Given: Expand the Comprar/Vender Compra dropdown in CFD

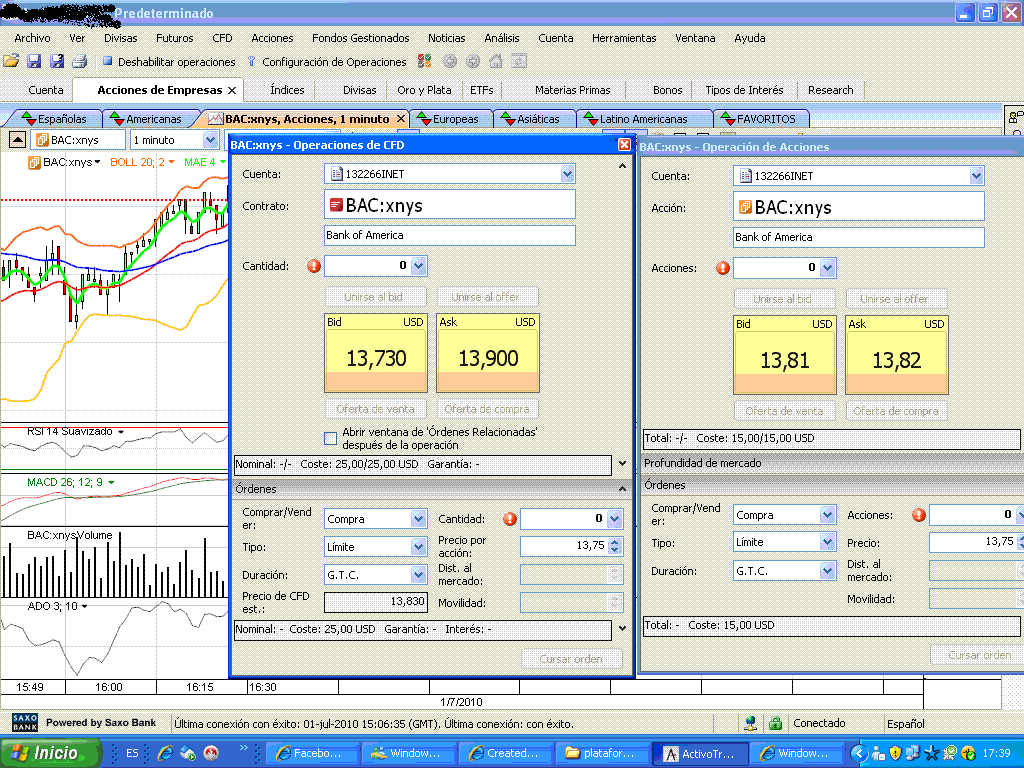Looking at the screenshot, I should coord(418,519).
